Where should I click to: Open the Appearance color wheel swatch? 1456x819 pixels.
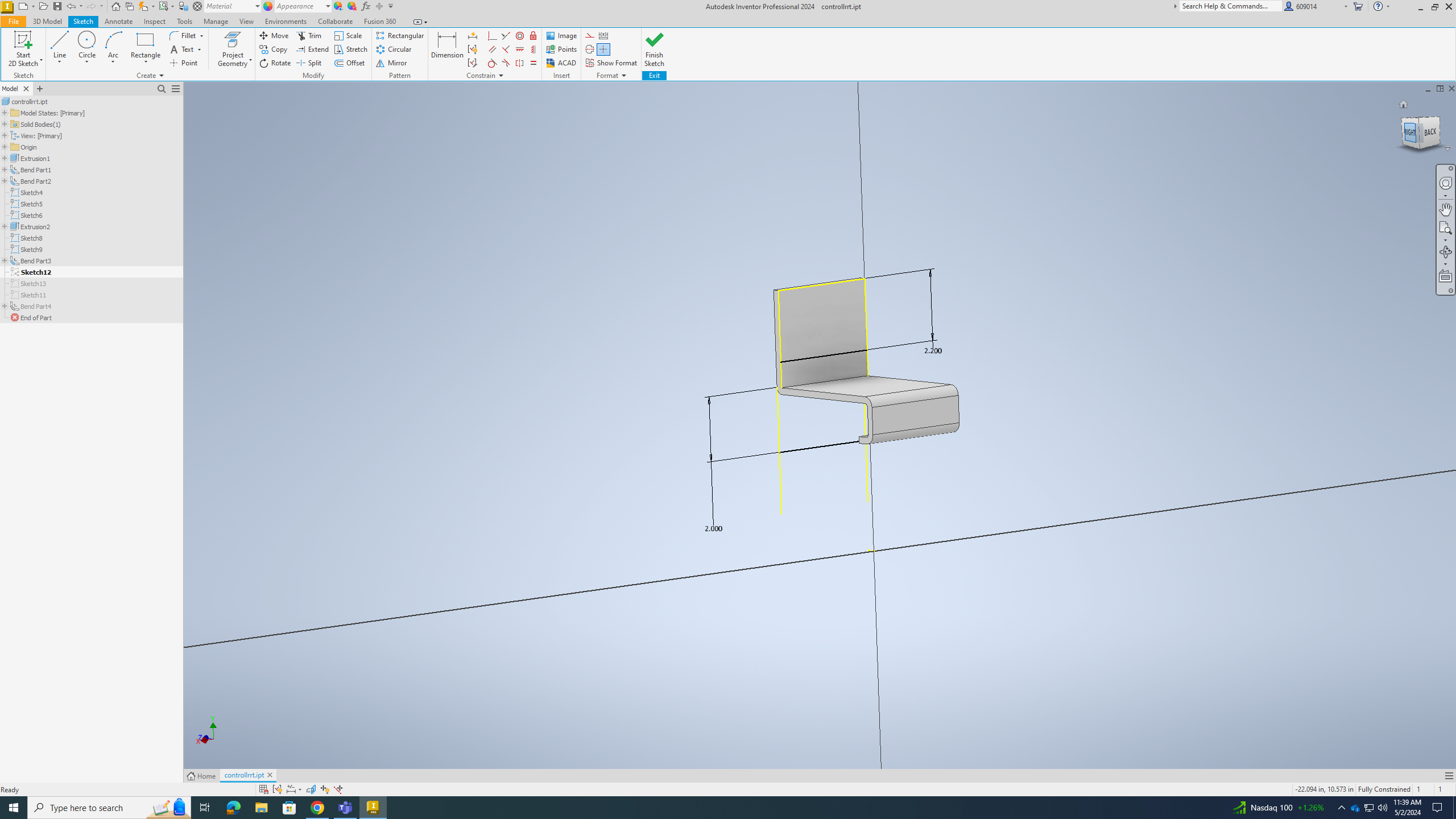point(268,6)
